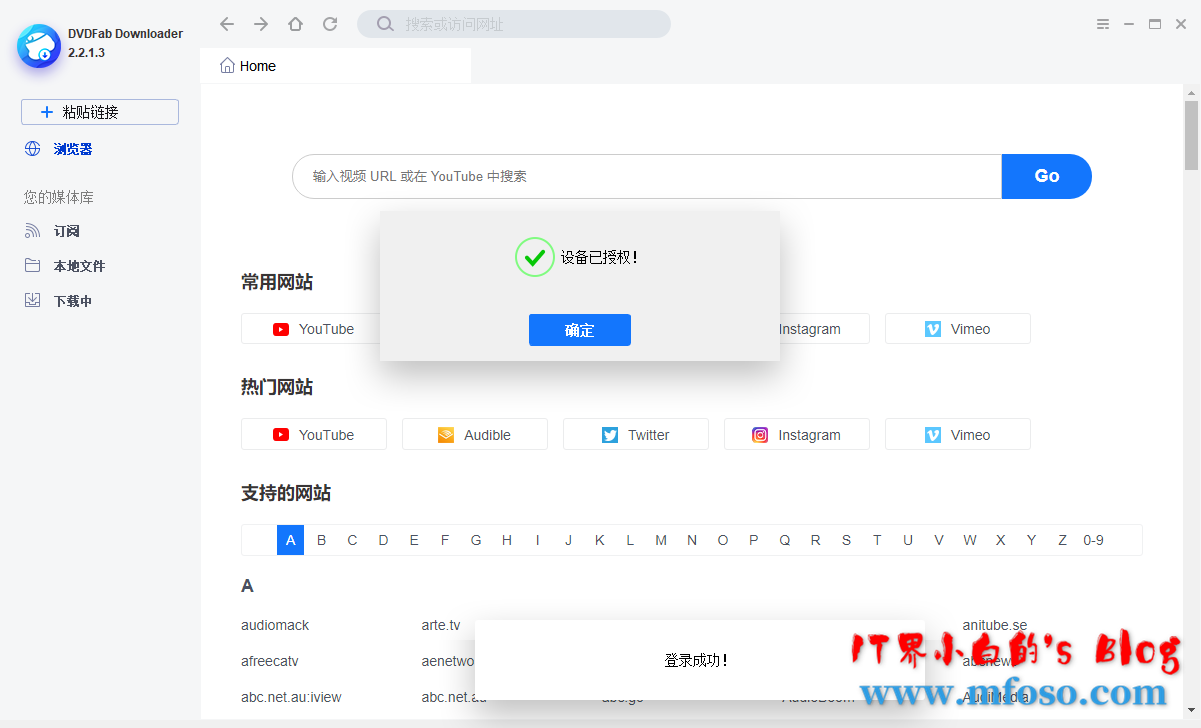Click the video URL input field
This screenshot has width=1201, height=728.
point(647,176)
